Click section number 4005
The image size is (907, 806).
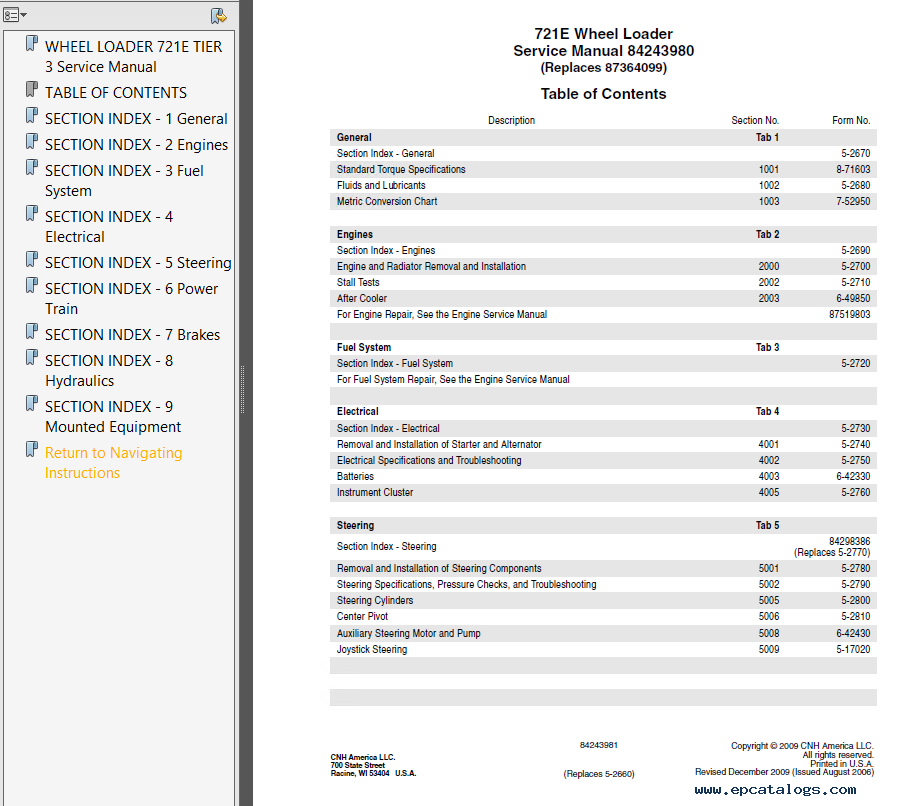(x=769, y=492)
